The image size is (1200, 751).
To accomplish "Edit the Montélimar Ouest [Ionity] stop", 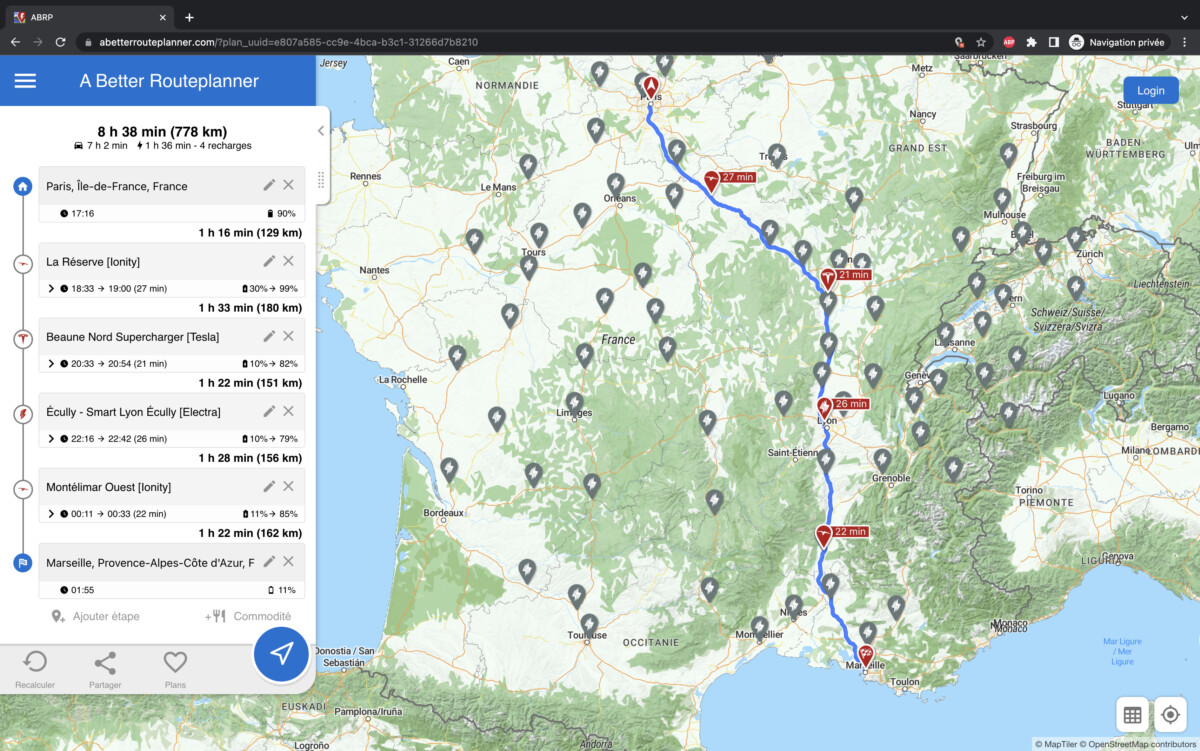I will [269, 486].
